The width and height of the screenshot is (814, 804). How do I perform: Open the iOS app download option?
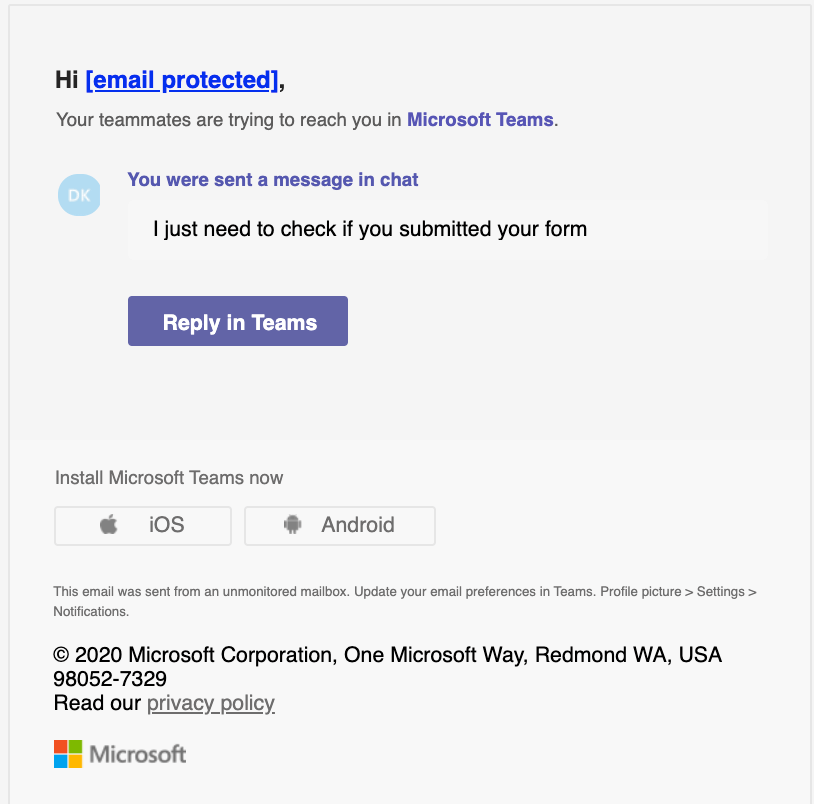click(142, 525)
